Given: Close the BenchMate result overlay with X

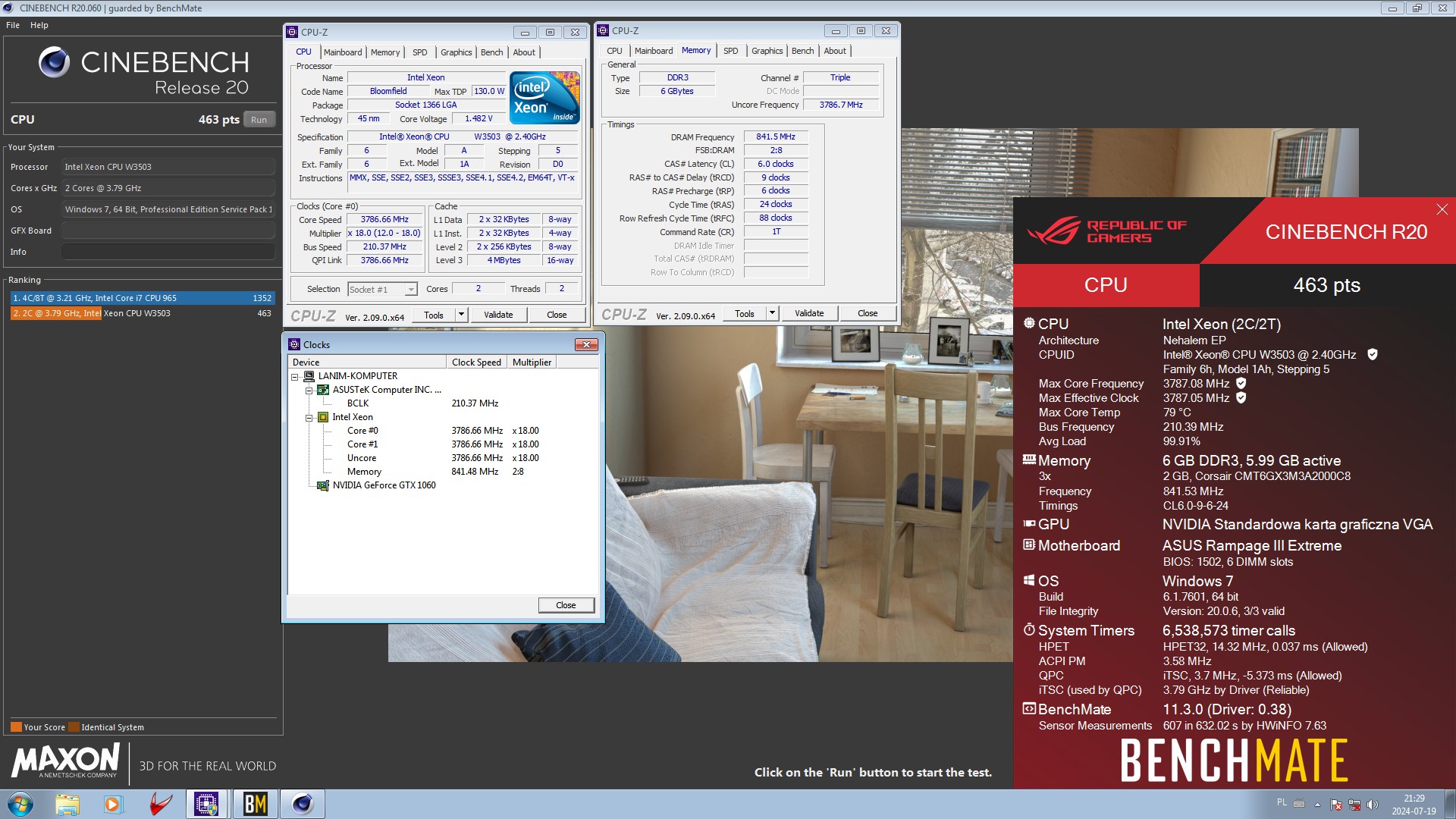Looking at the screenshot, I should [x=1442, y=209].
